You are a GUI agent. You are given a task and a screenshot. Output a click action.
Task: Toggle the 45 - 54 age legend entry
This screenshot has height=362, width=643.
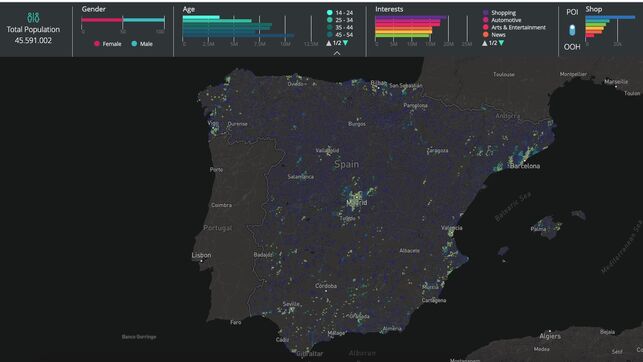(340, 35)
